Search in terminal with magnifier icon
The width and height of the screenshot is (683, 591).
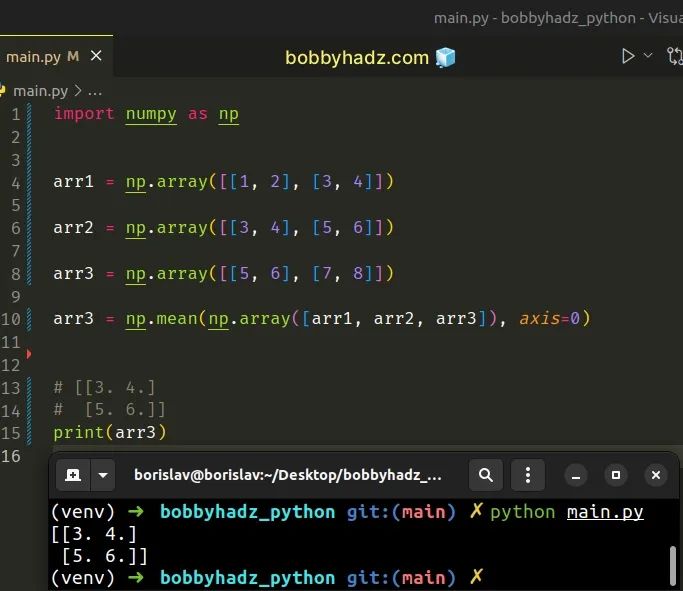point(486,475)
